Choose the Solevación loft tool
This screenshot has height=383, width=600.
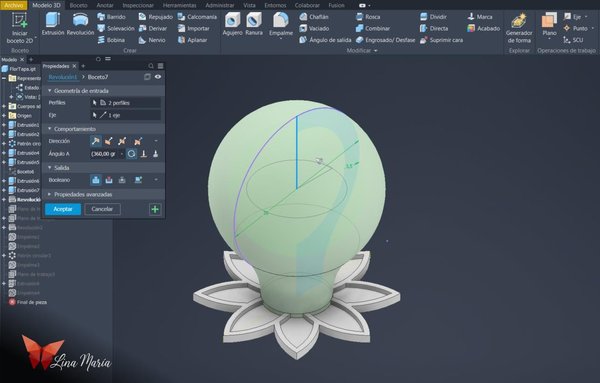(x=116, y=28)
